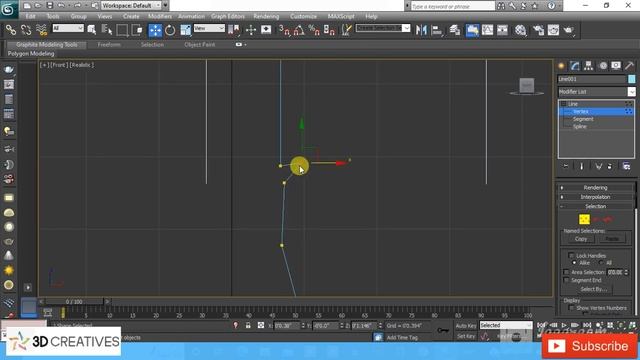This screenshot has height=360, width=640.
Task: Click the Unlink Selection tool
Action: click(x=26, y=30)
